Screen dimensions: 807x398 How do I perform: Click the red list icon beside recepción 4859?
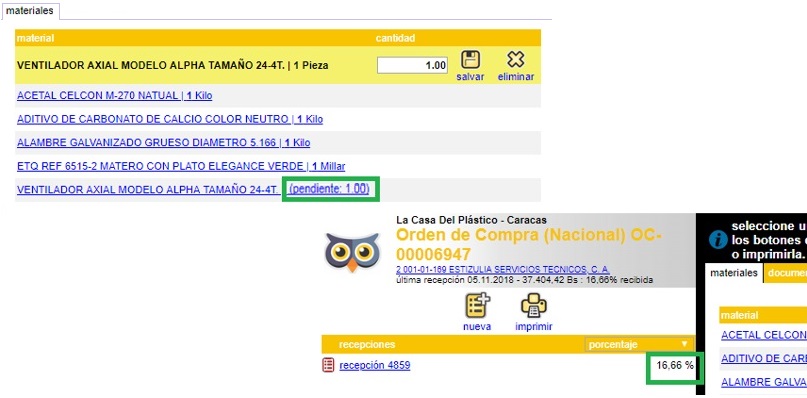click(x=328, y=366)
